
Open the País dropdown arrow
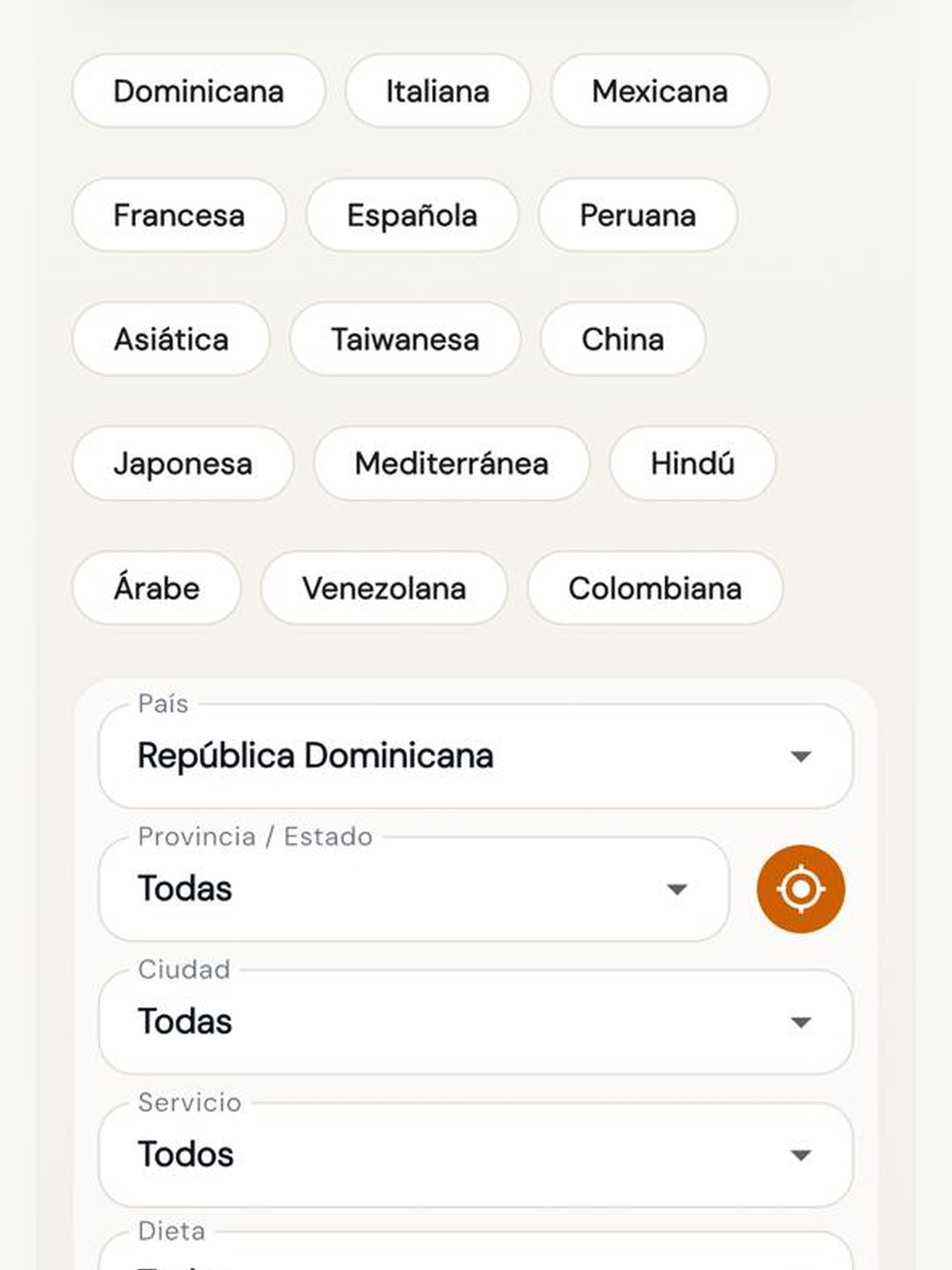pos(801,756)
